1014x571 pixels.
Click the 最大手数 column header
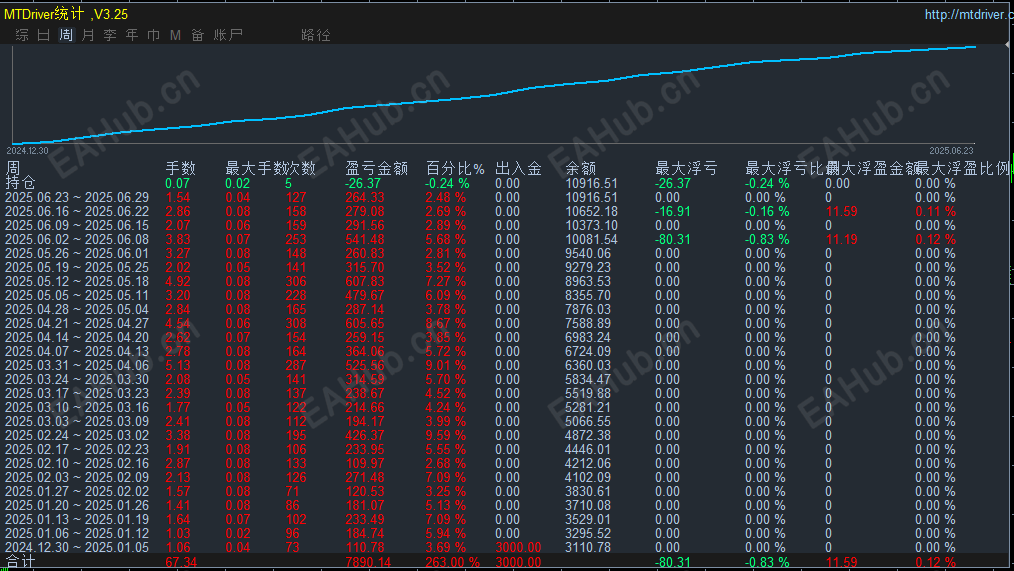point(254,169)
